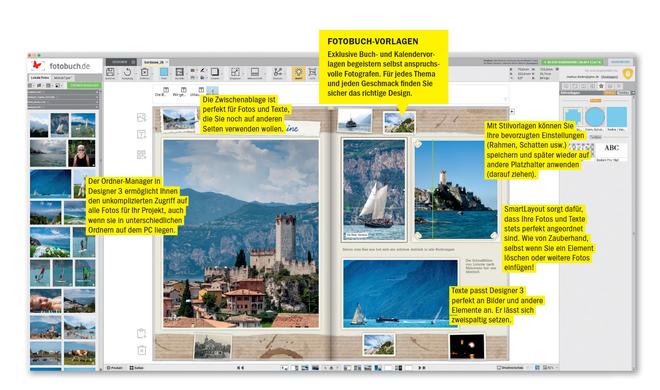Click the green button in photo panel

[84, 85]
